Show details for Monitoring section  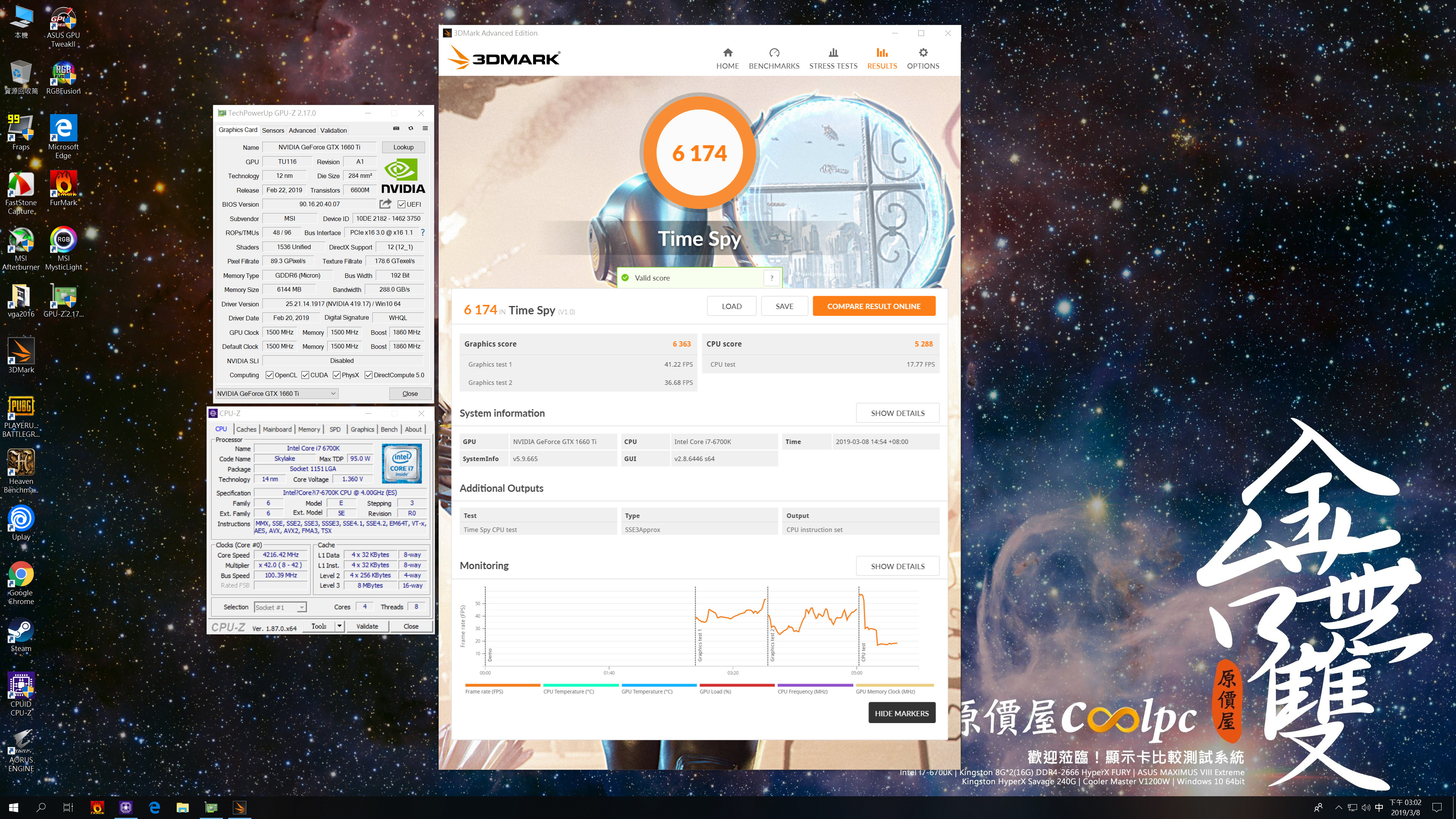coord(897,566)
